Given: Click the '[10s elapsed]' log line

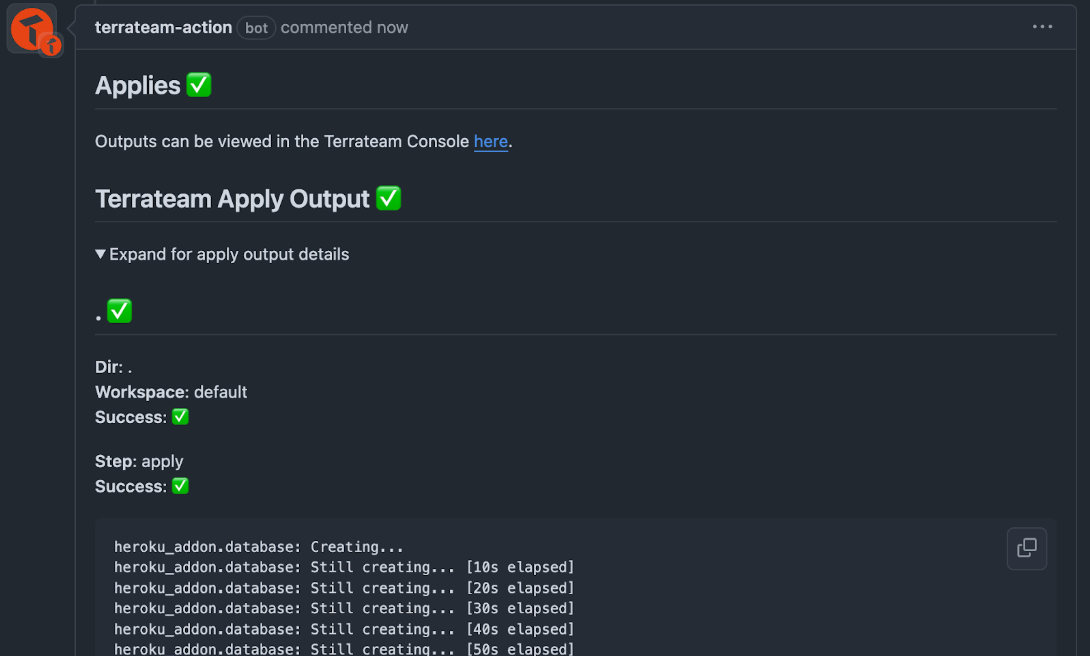Looking at the screenshot, I should click(x=344, y=567).
